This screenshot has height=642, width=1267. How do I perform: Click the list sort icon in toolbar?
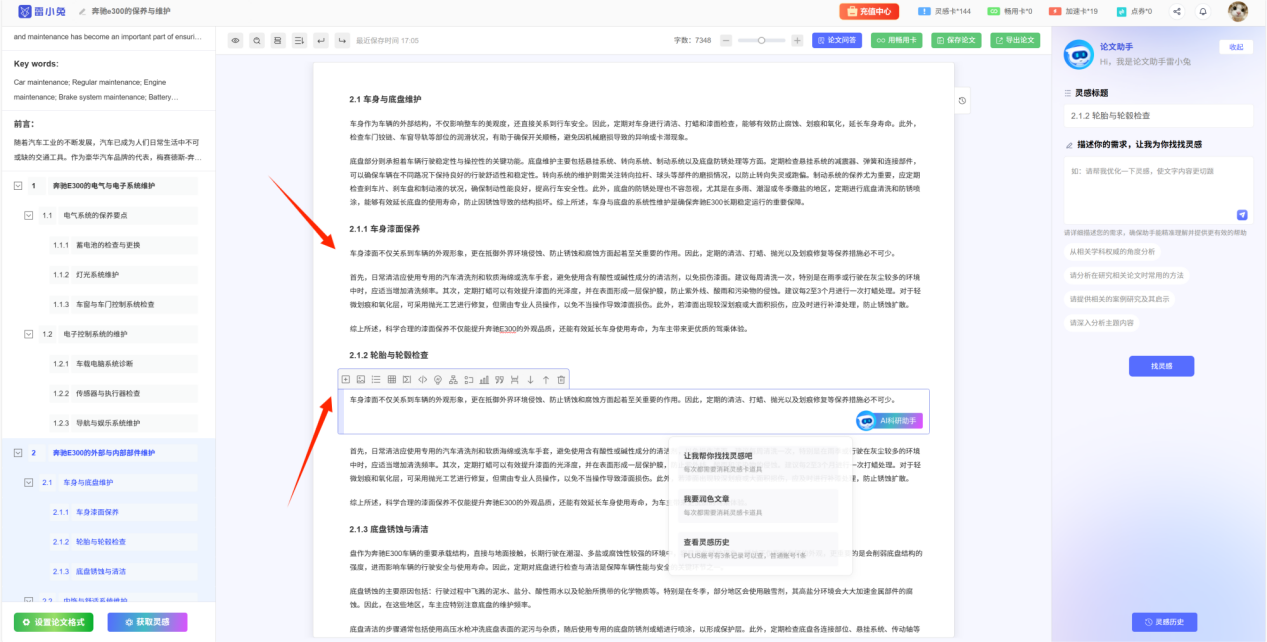click(x=298, y=40)
